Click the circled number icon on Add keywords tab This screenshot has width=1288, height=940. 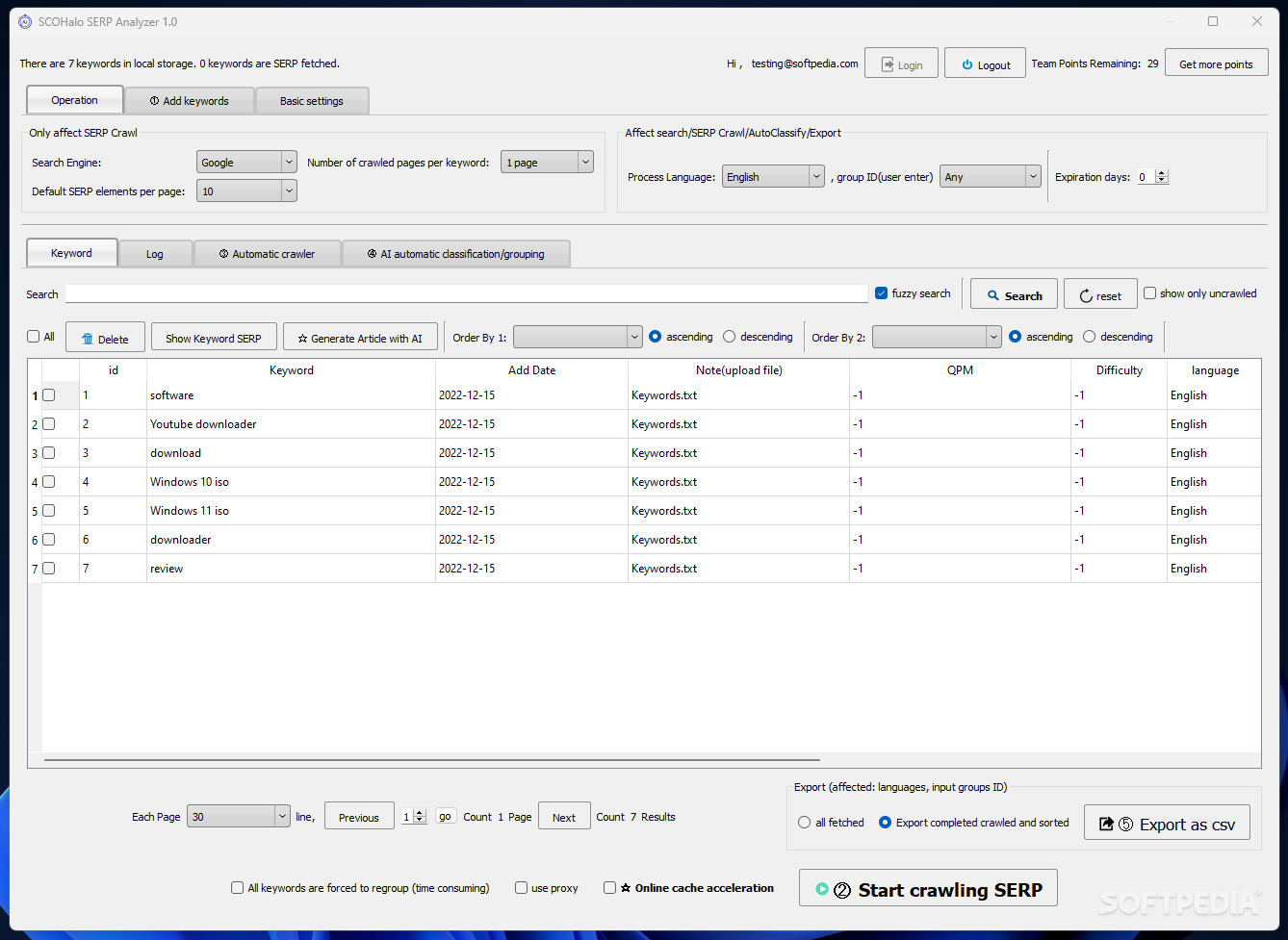point(155,101)
